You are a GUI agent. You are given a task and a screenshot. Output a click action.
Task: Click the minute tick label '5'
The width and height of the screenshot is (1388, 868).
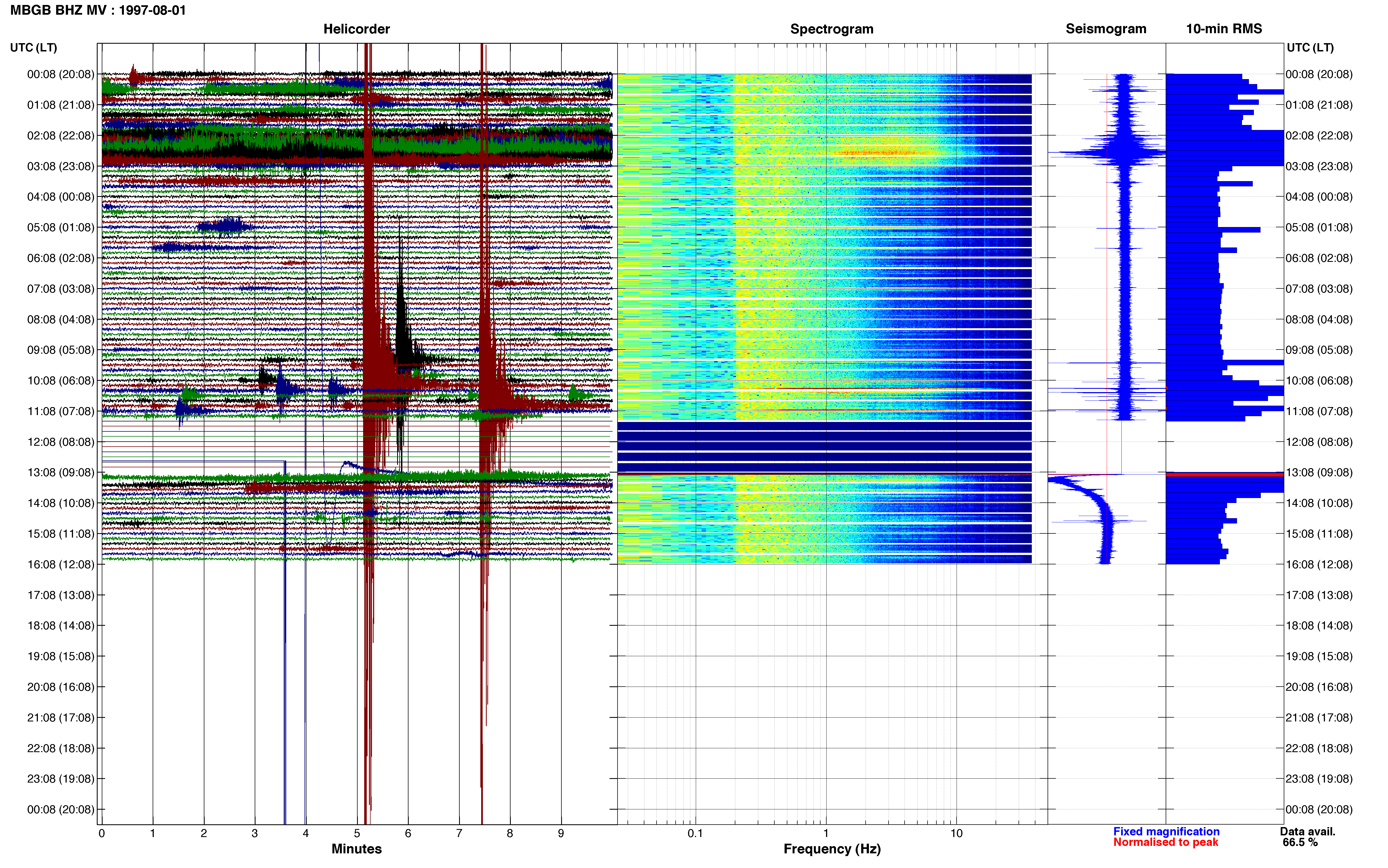click(356, 833)
